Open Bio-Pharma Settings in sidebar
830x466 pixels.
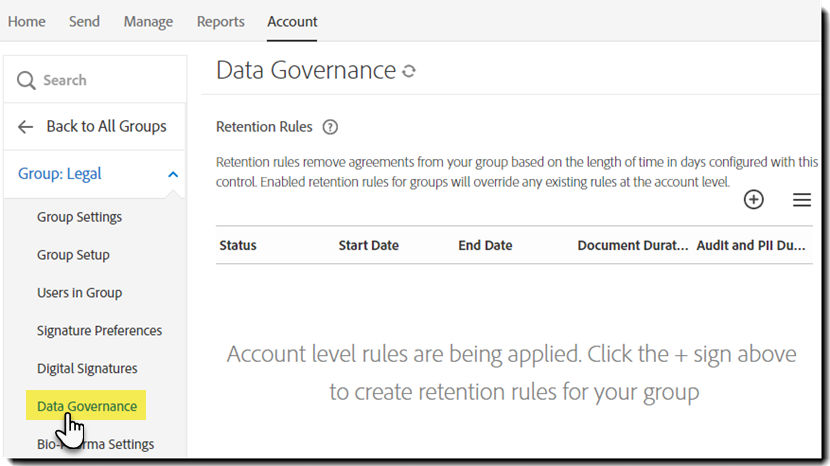[x=96, y=444]
